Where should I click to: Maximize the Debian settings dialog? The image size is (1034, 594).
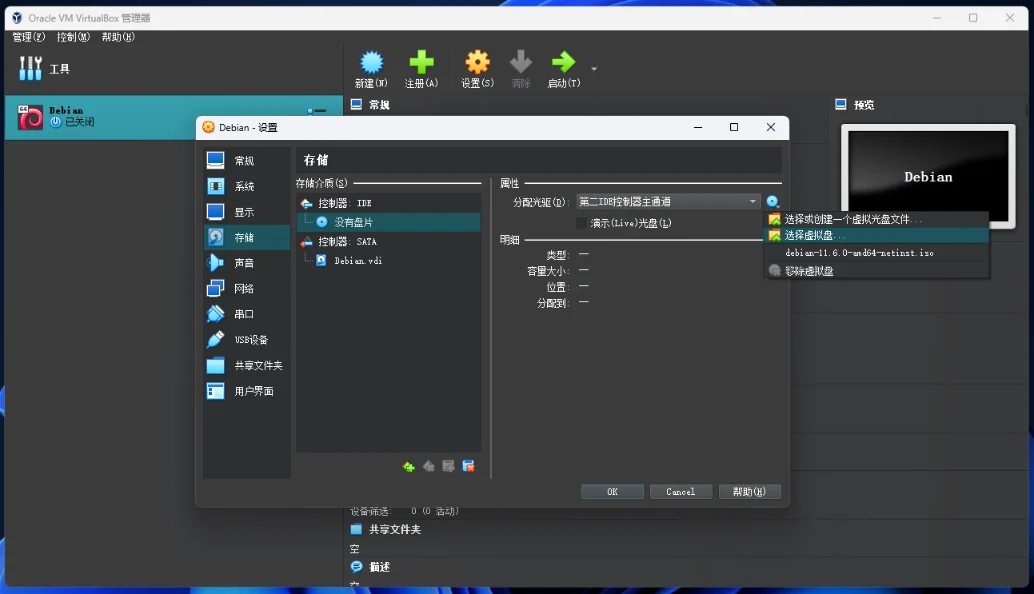[x=734, y=127]
